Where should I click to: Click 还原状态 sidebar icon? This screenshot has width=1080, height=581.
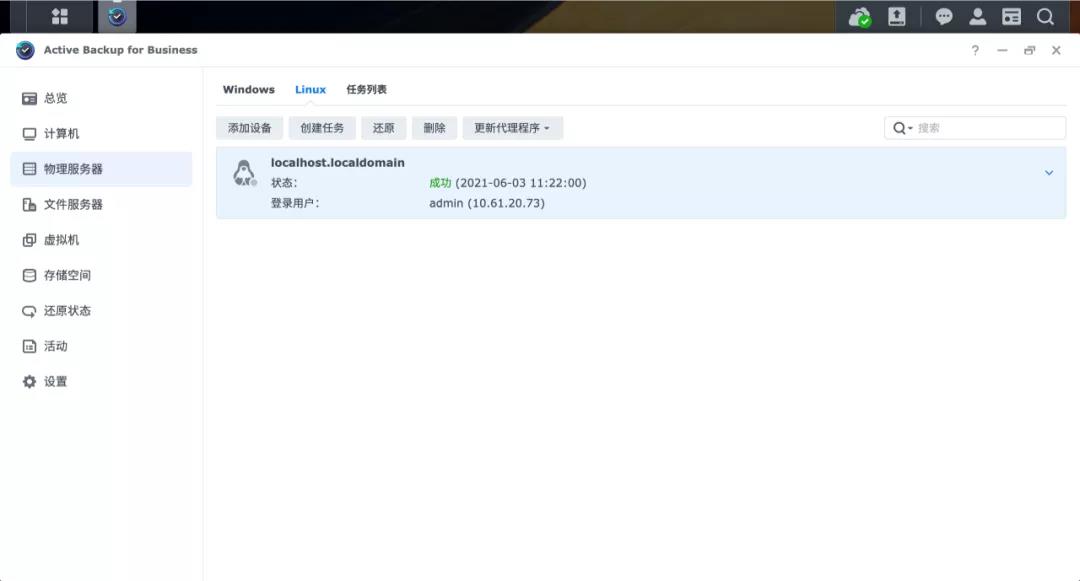pos(29,311)
